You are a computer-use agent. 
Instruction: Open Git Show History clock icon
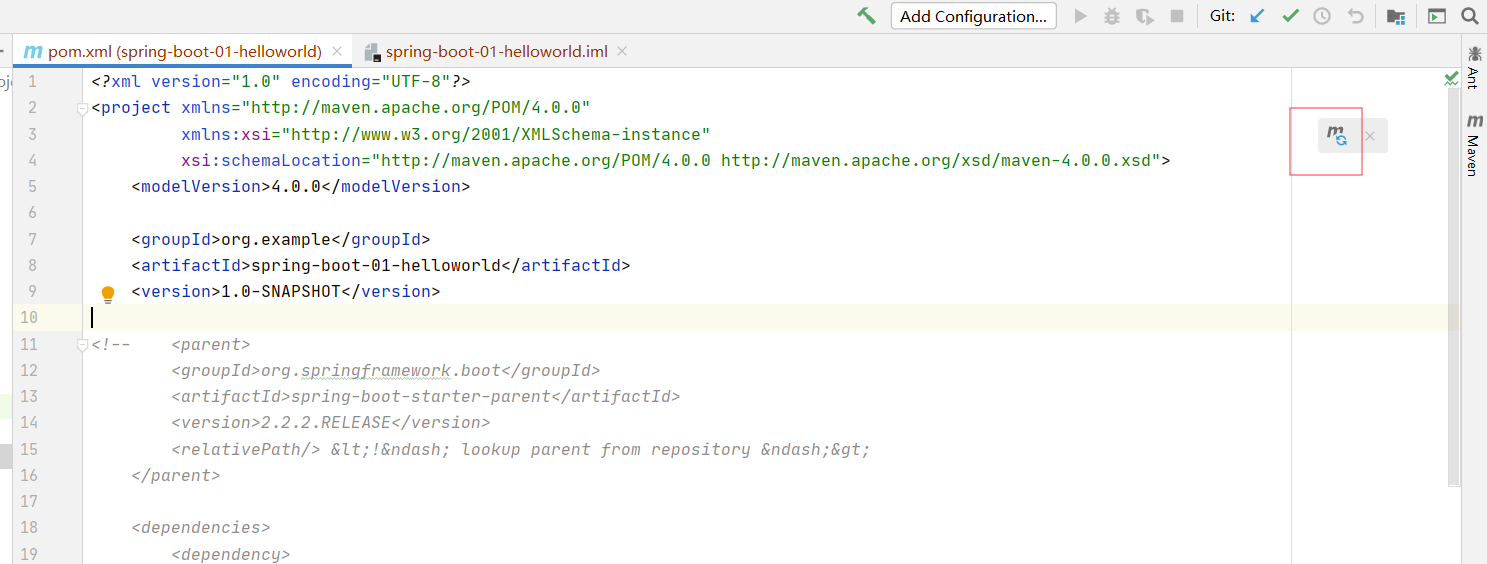1322,16
